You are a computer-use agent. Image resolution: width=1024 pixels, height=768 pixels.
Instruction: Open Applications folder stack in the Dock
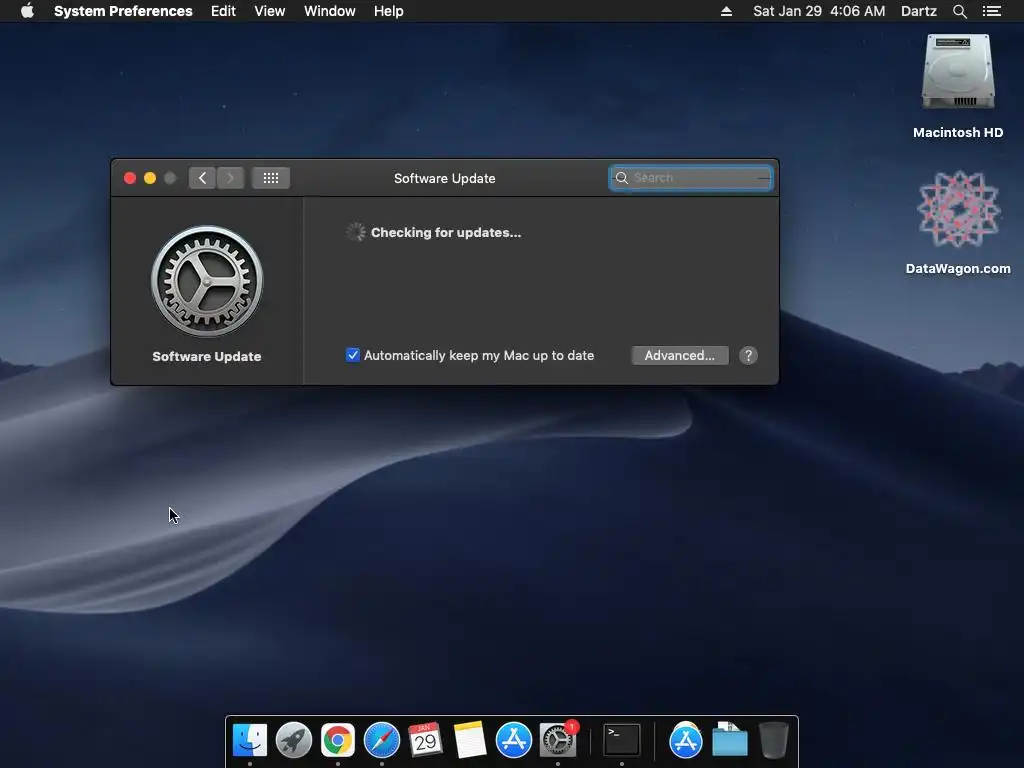coord(686,741)
